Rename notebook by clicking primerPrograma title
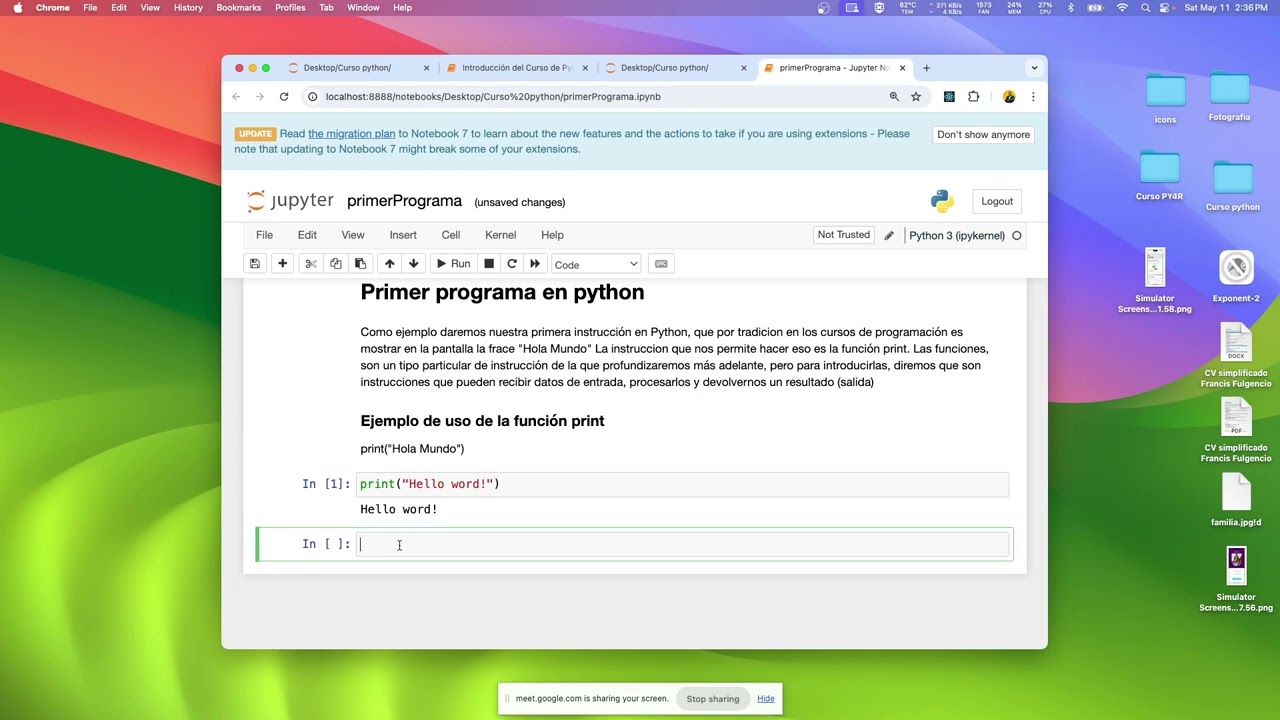This screenshot has width=1280, height=720. [404, 201]
